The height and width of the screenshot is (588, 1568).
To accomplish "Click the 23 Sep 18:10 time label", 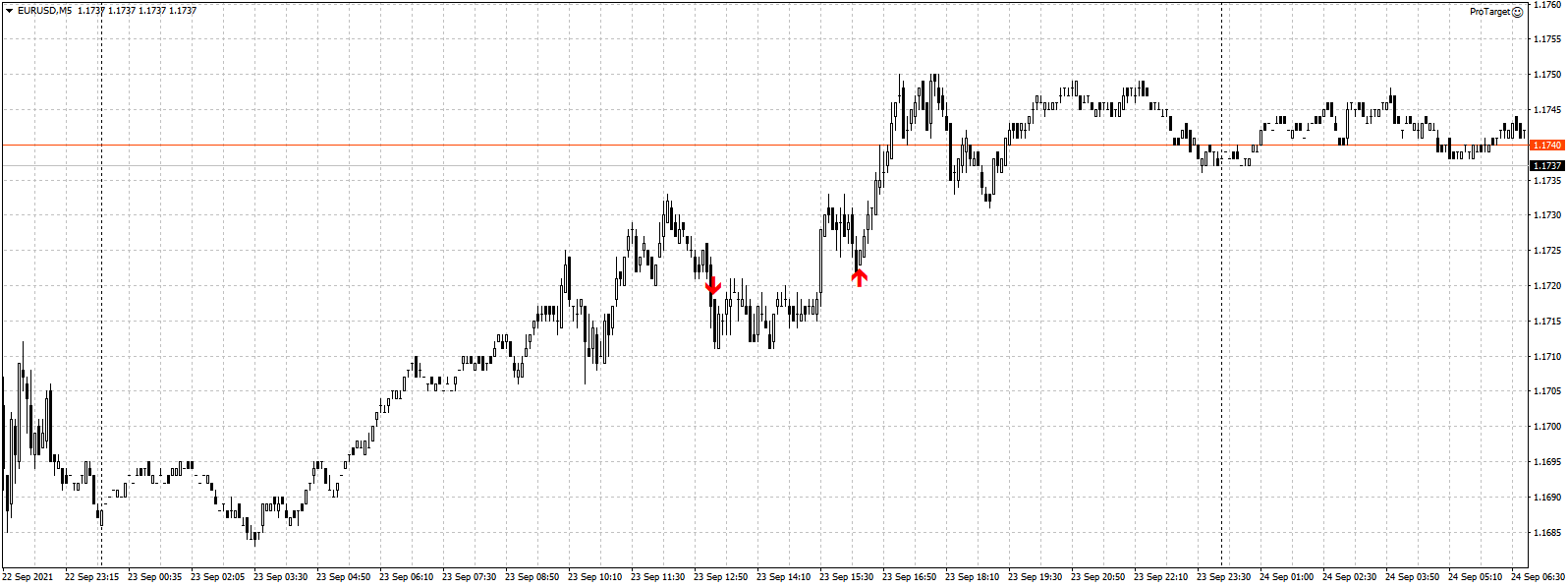I will (x=972, y=577).
